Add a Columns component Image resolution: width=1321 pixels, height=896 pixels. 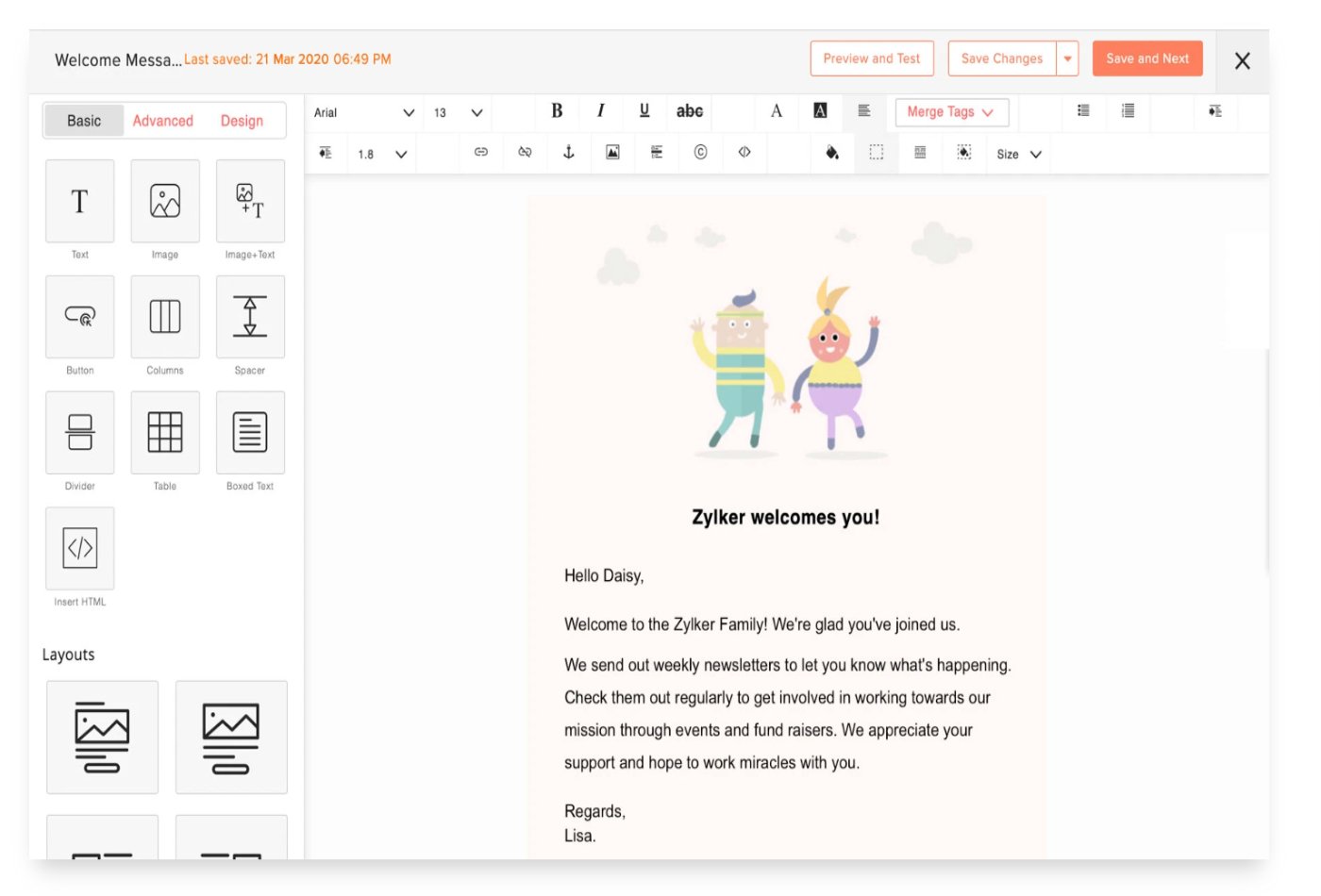tap(165, 317)
